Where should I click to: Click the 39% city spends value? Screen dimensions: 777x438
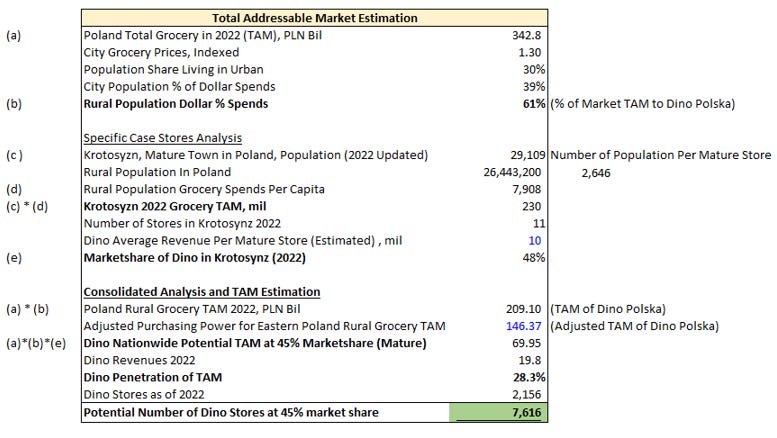(x=534, y=87)
